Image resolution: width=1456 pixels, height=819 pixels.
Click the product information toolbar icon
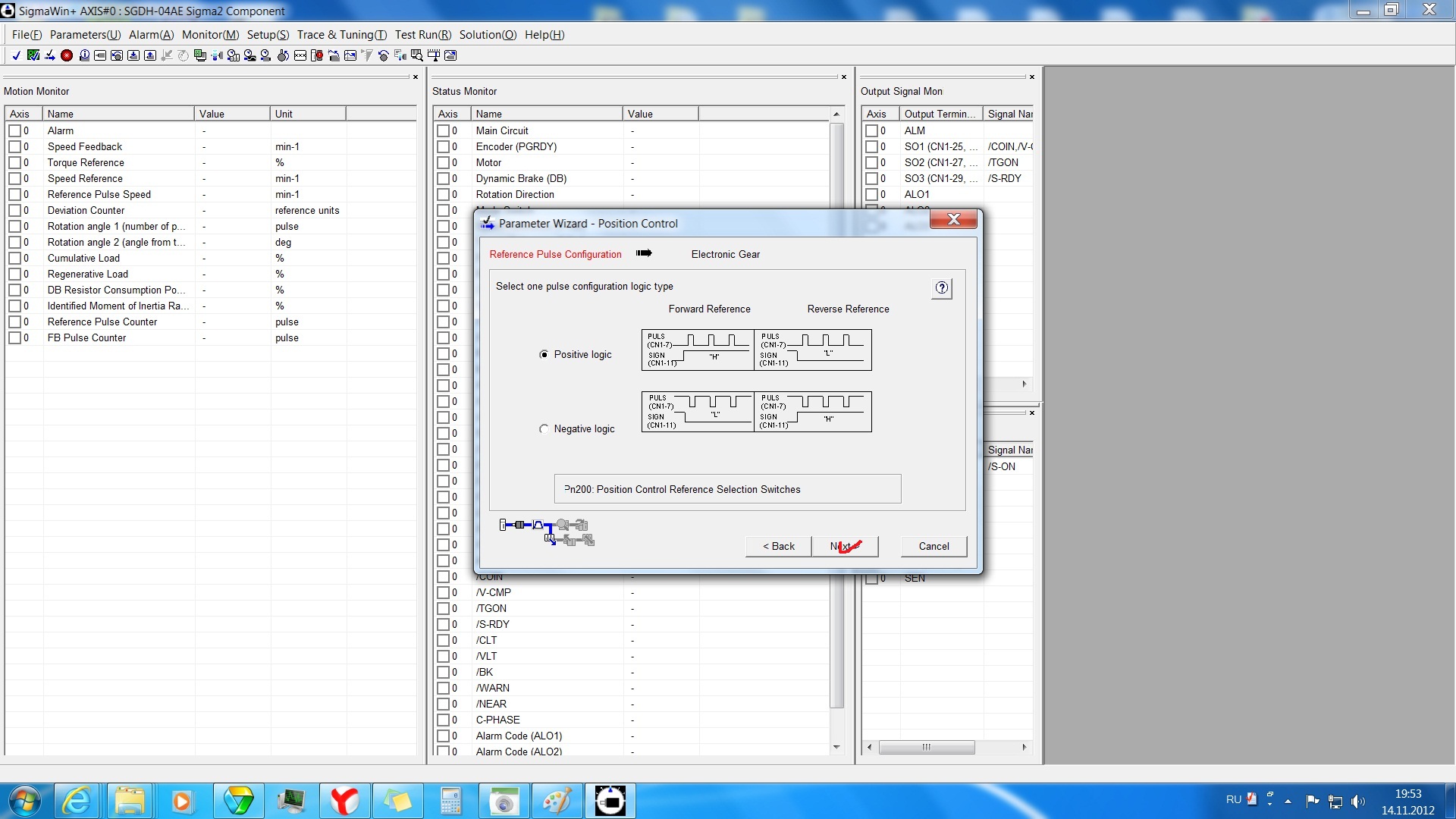tap(84, 55)
